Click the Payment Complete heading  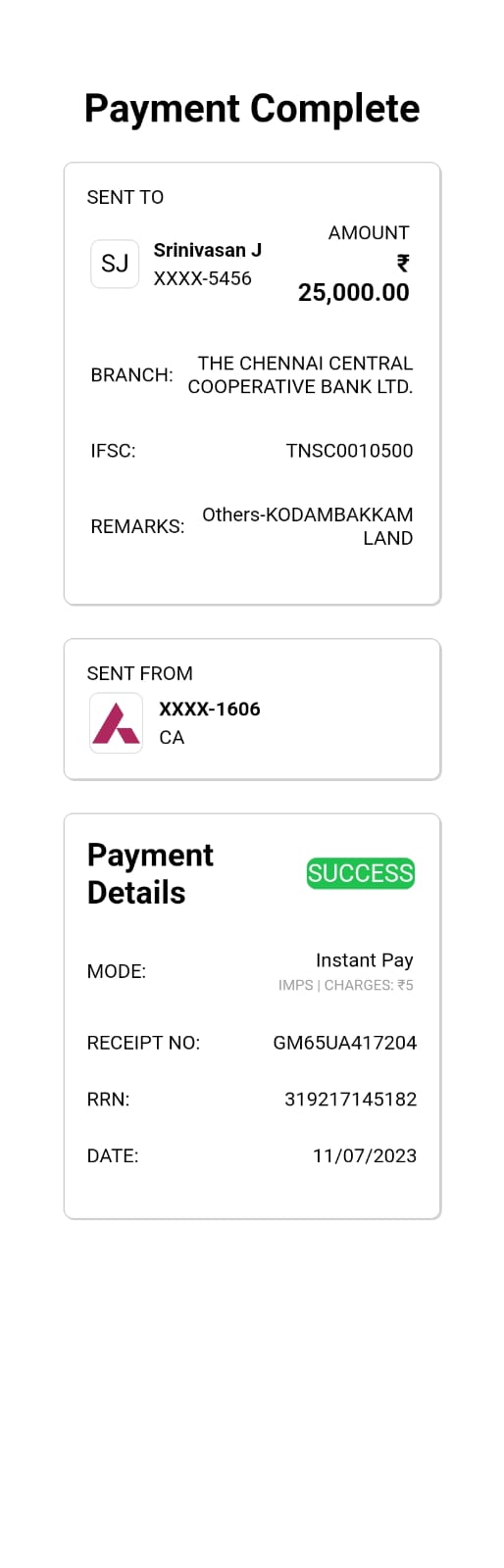click(x=252, y=108)
